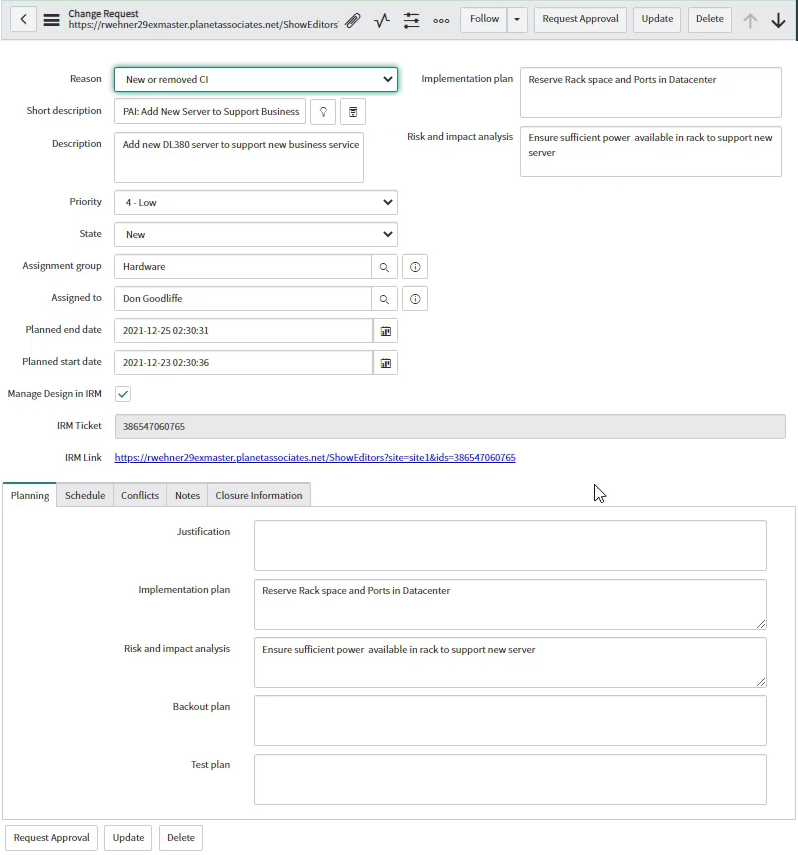Click the Justification text area
This screenshot has height=855, width=798.
(510, 546)
